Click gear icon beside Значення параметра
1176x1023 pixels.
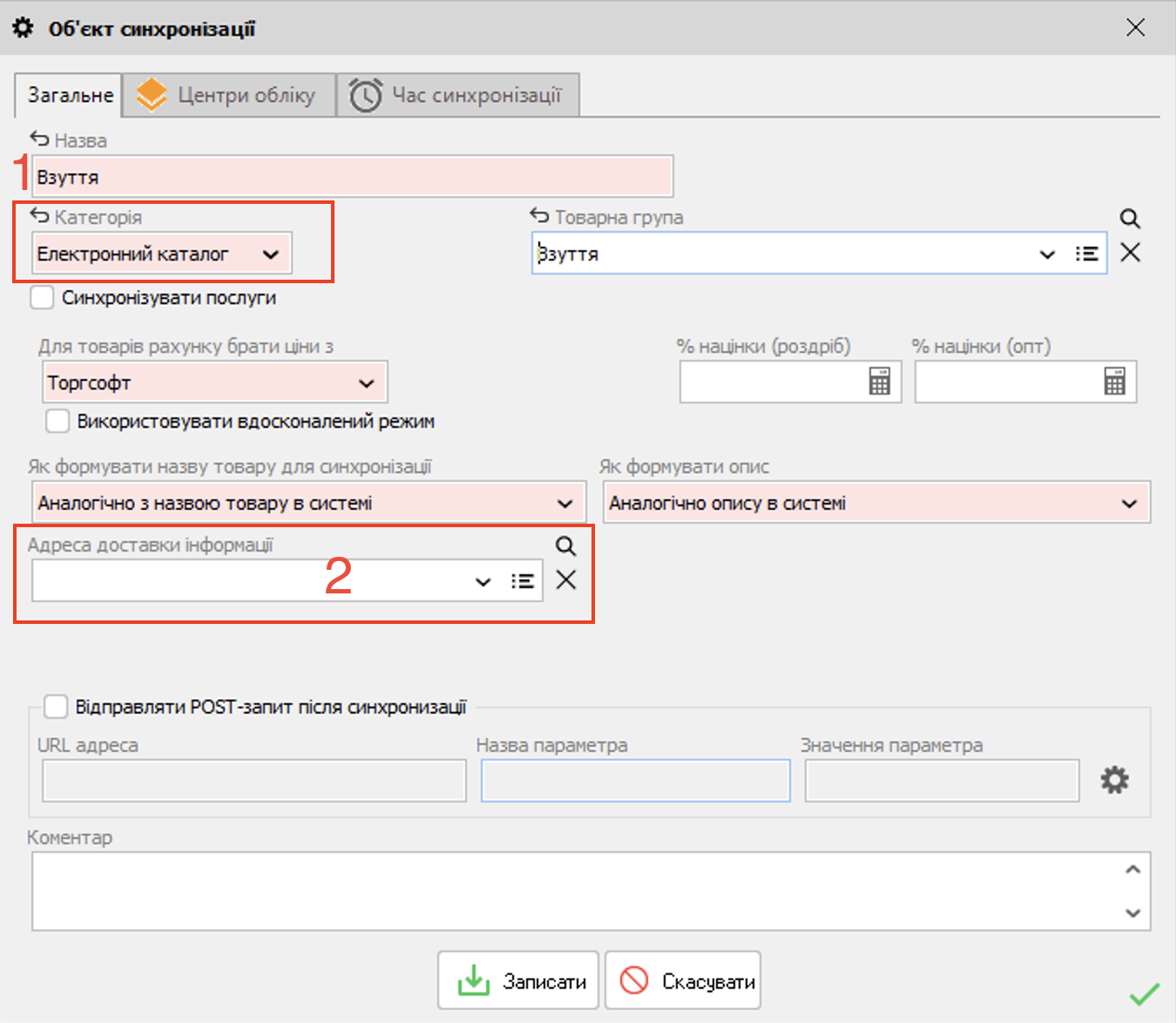1114,780
